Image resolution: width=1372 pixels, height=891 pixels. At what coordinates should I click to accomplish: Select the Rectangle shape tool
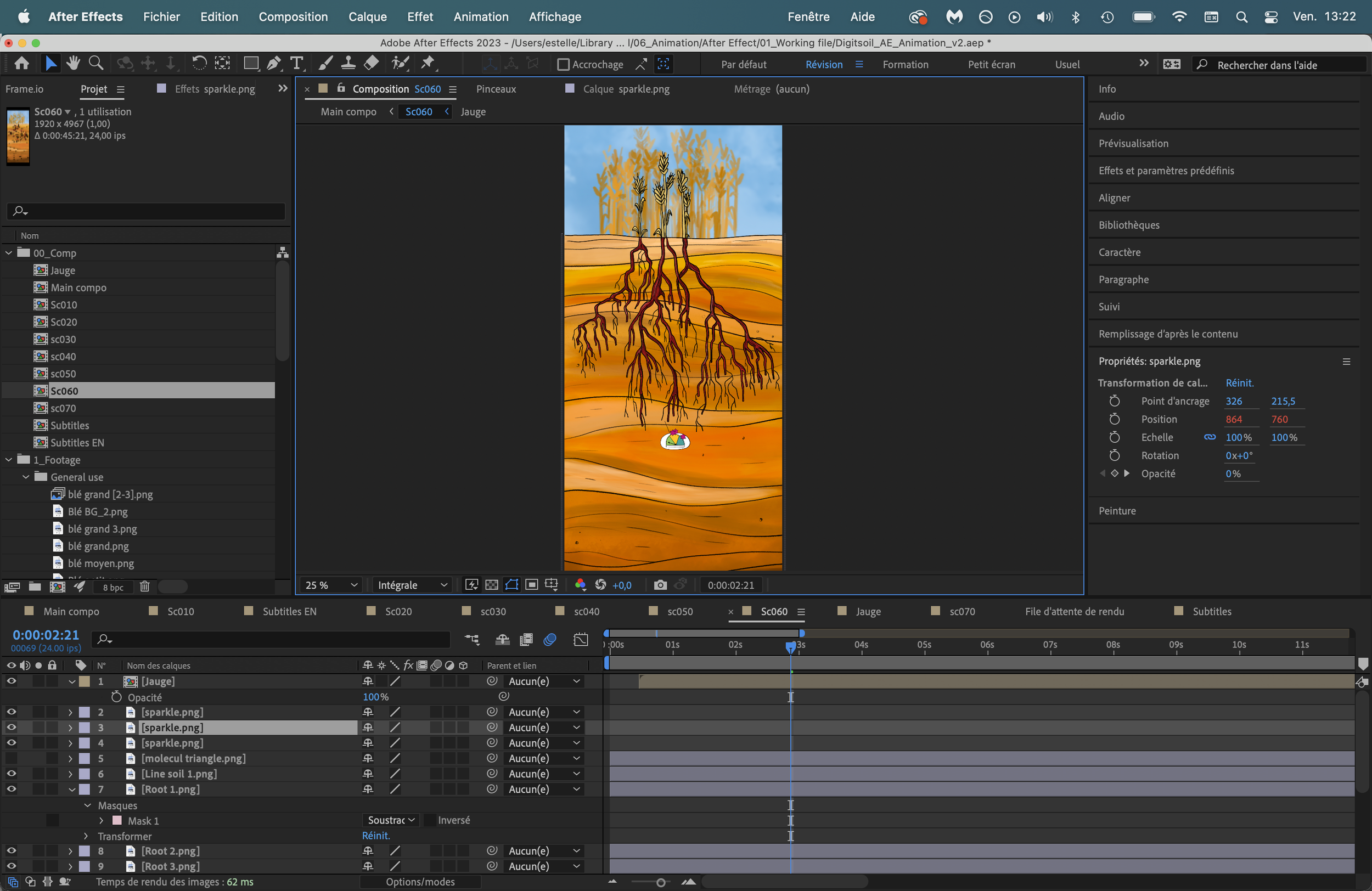251,64
